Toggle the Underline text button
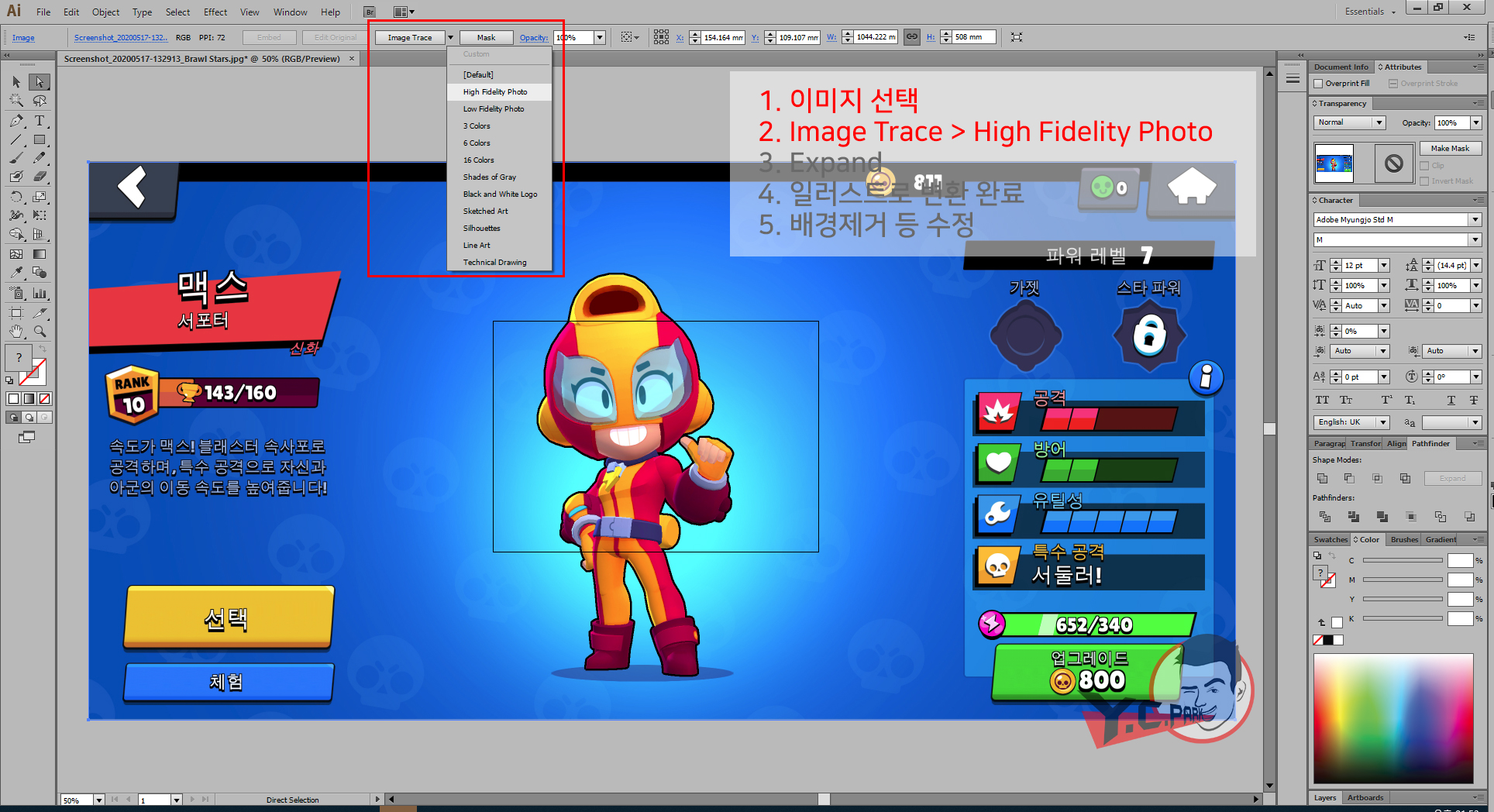 coord(1451,400)
